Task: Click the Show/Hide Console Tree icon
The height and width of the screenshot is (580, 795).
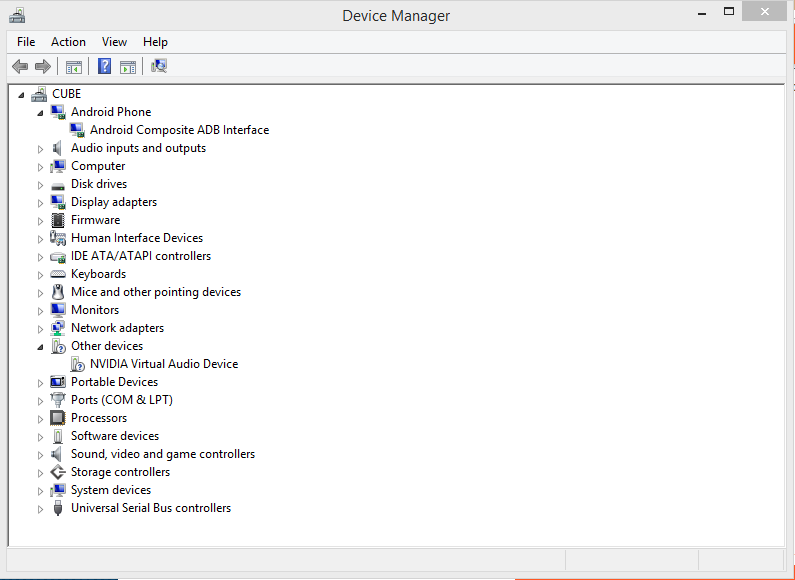Action: pyautogui.click(x=73, y=67)
